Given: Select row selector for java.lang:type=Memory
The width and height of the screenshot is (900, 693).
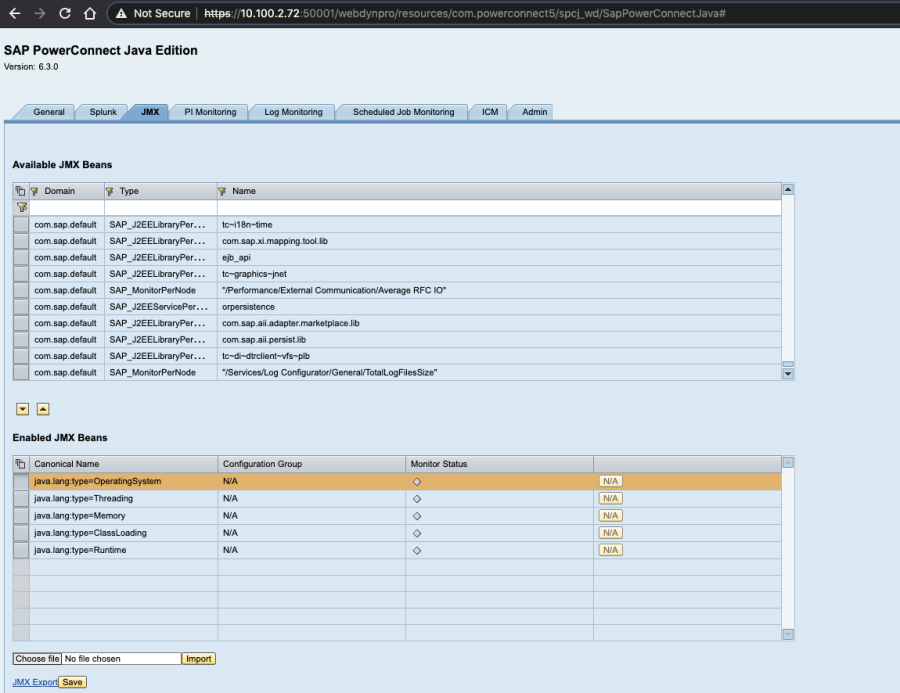Looking at the screenshot, I should [x=21, y=515].
